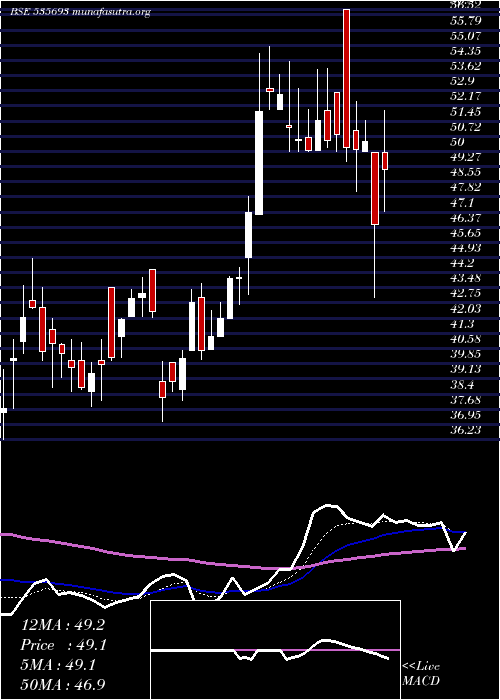Click the tallest red candle reaching the chart top

pos(346,78)
